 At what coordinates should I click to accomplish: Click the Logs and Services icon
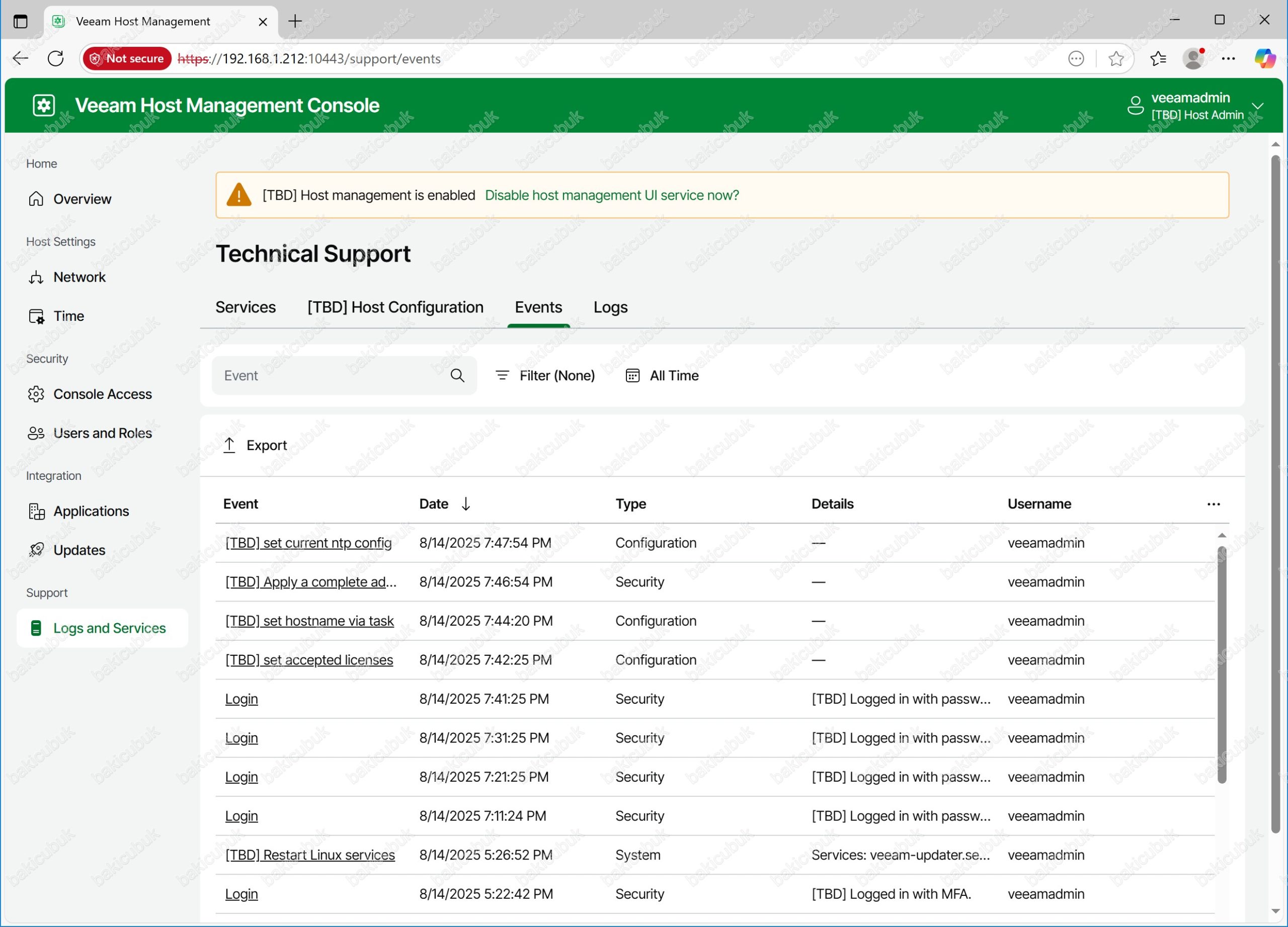[36, 628]
